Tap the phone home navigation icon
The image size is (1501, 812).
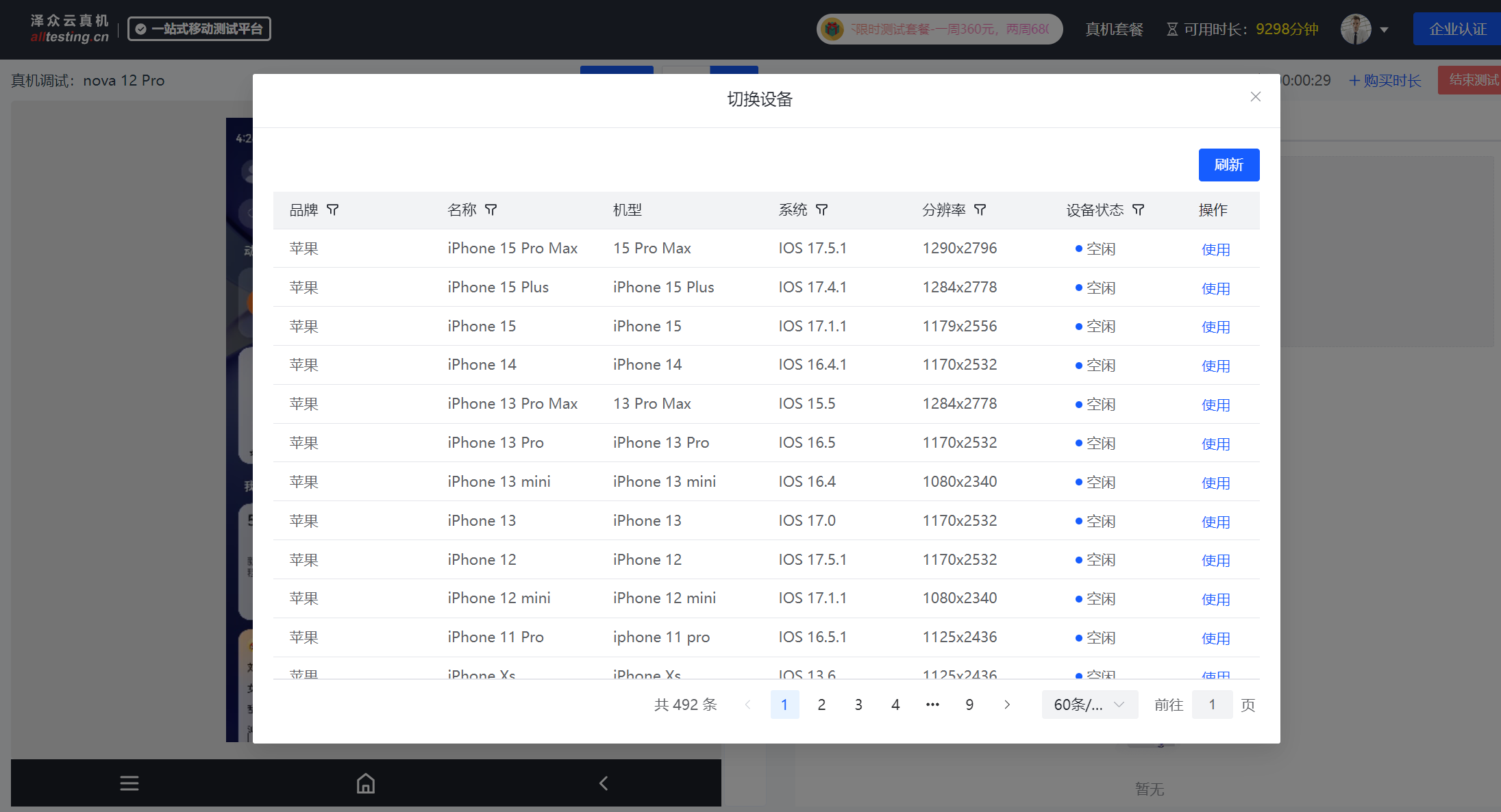click(366, 783)
